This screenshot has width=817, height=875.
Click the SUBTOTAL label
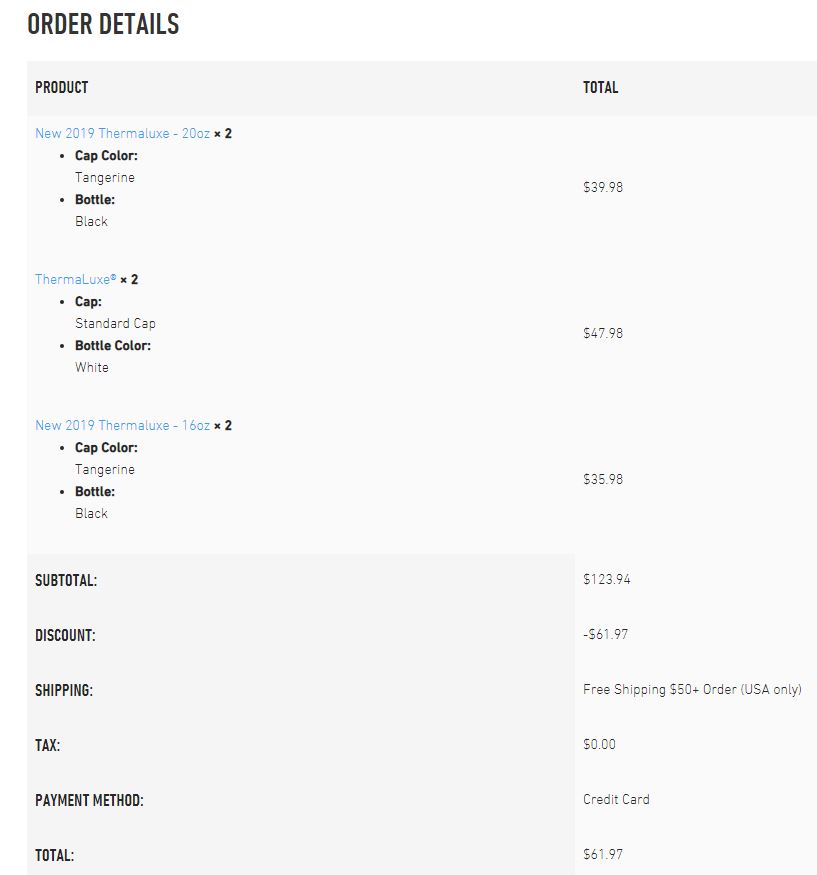pyautogui.click(x=66, y=580)
